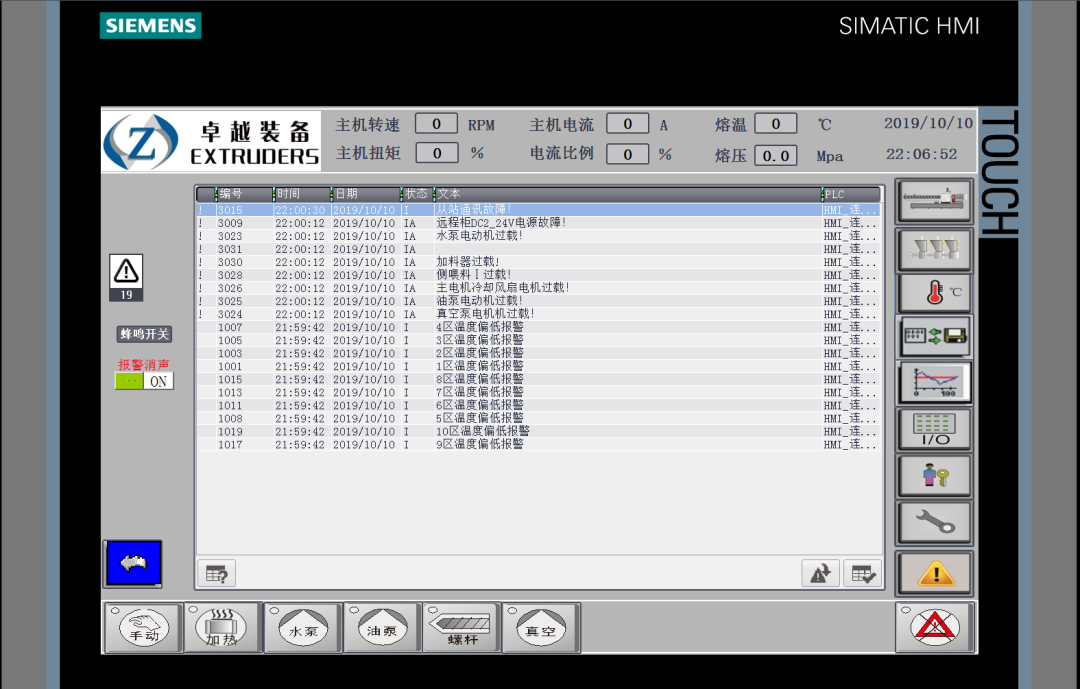Image resolution: width=1080 pixels, height=689 pixels.
Task: Open the recipe save/load screen
Action: point(934,336)
